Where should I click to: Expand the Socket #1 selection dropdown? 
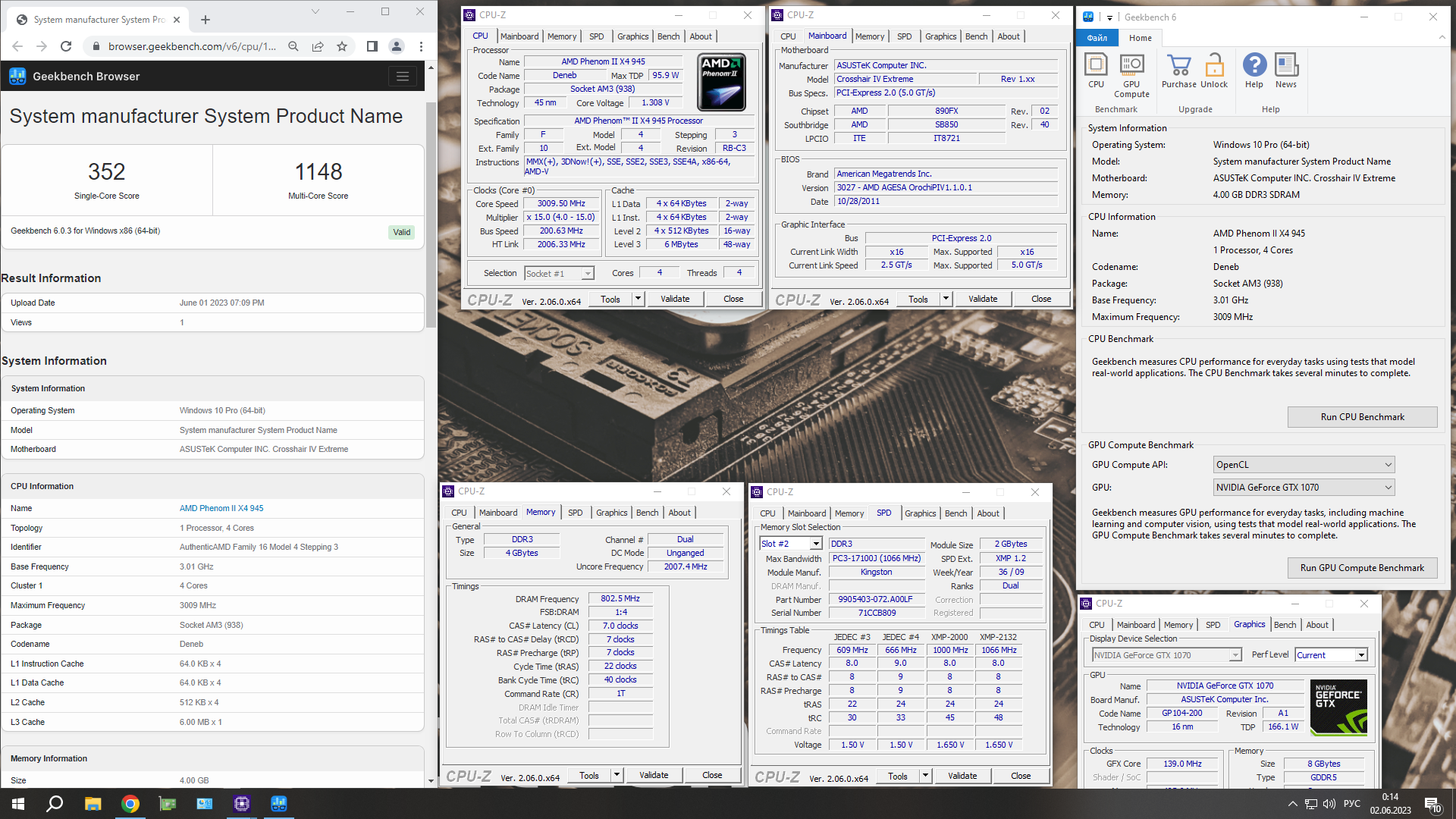tap(588, 274)
